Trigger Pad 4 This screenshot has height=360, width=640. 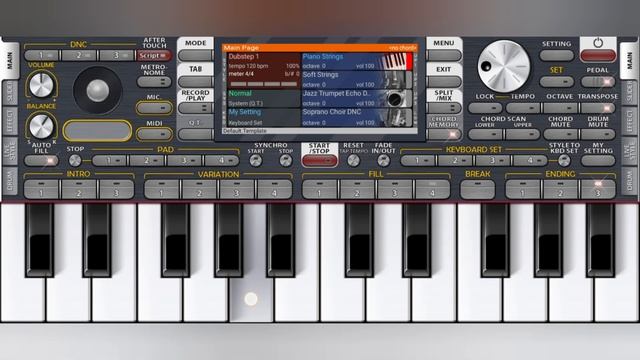click(222, 161)
